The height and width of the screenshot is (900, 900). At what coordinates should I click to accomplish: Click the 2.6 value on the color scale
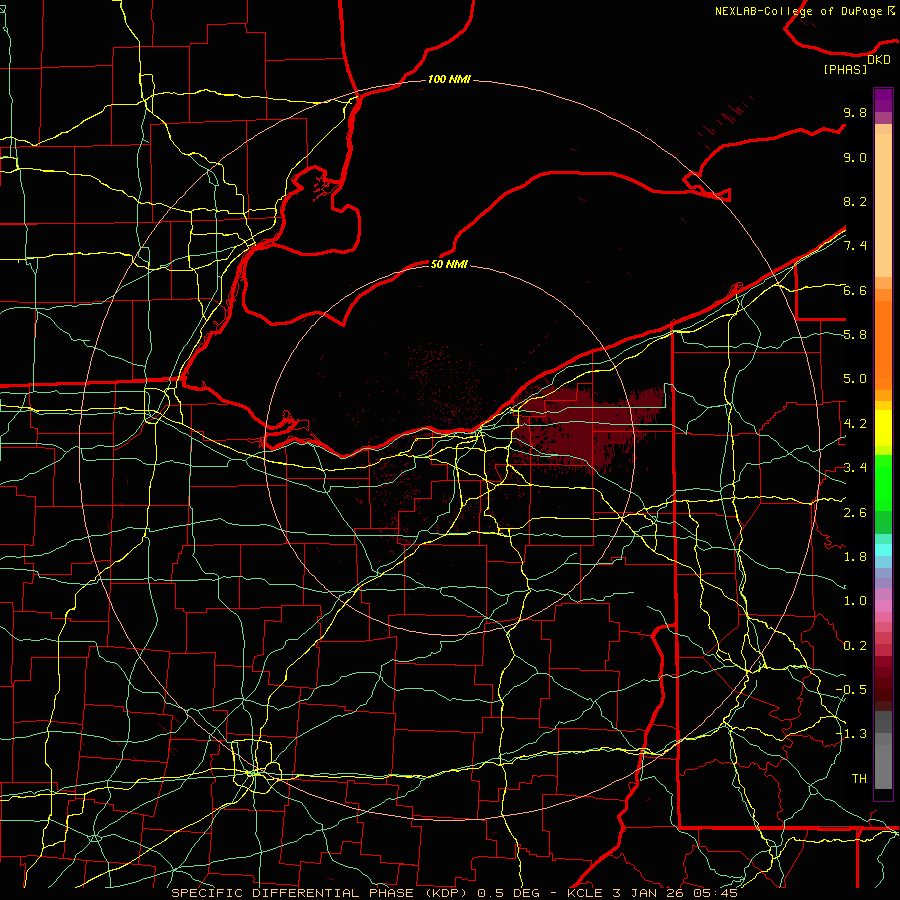point(855,513)
